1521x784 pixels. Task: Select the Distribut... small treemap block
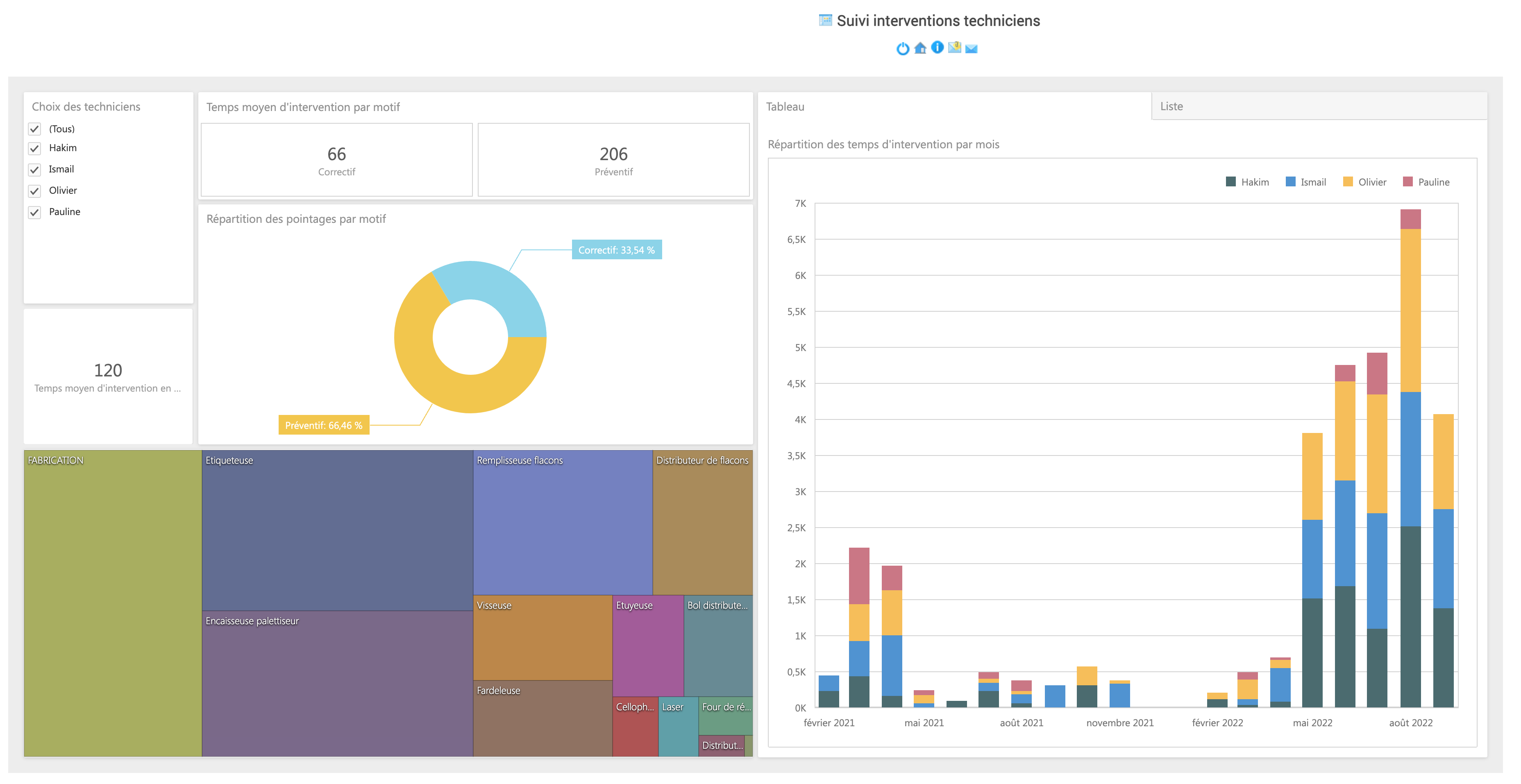tap(722, 745)
